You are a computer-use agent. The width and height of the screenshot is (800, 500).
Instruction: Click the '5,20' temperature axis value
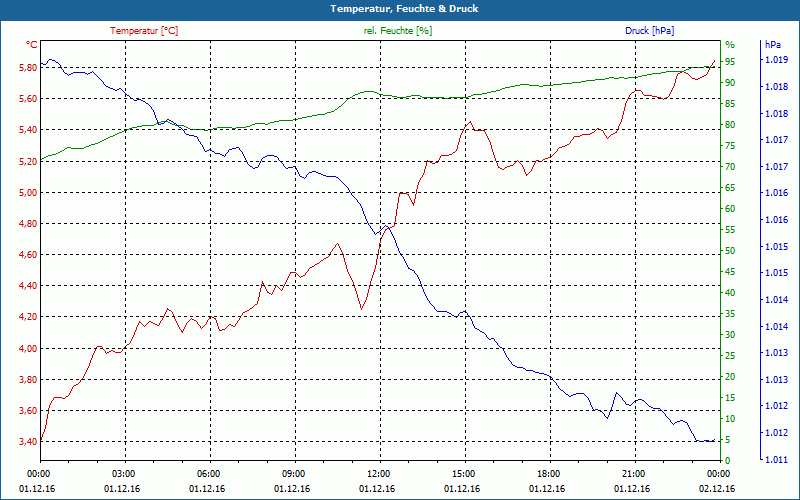(29, 162)
